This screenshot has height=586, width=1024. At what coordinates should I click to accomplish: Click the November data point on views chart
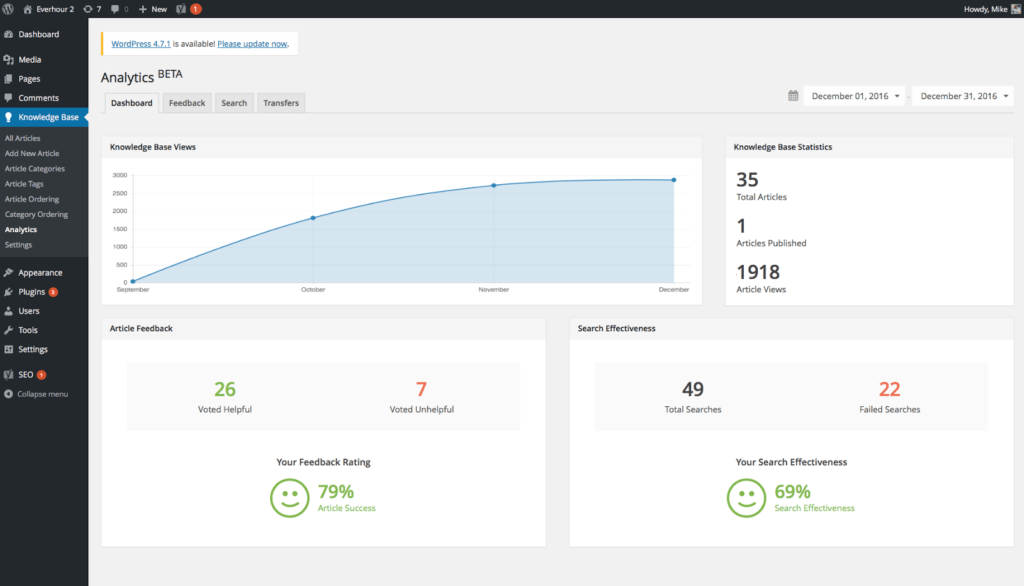(x=493, y=184)
